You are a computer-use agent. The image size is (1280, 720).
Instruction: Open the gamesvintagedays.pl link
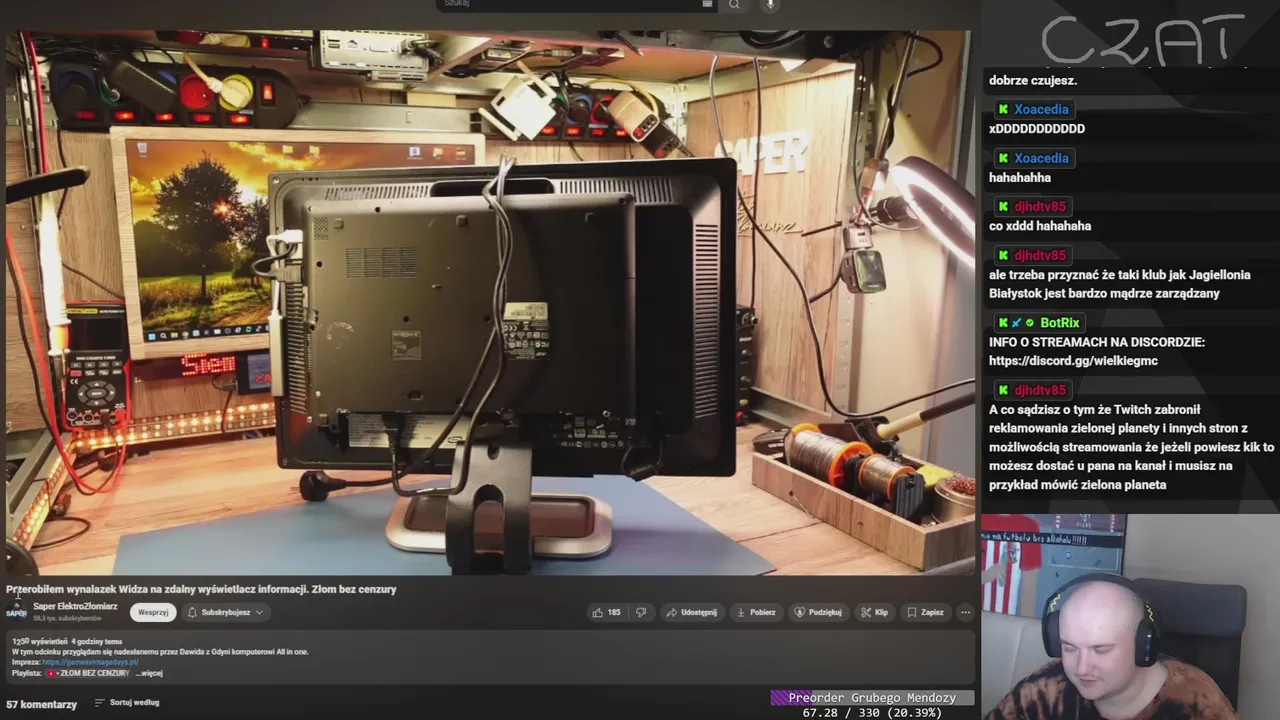pyautogui.click(x=90, y=662)
